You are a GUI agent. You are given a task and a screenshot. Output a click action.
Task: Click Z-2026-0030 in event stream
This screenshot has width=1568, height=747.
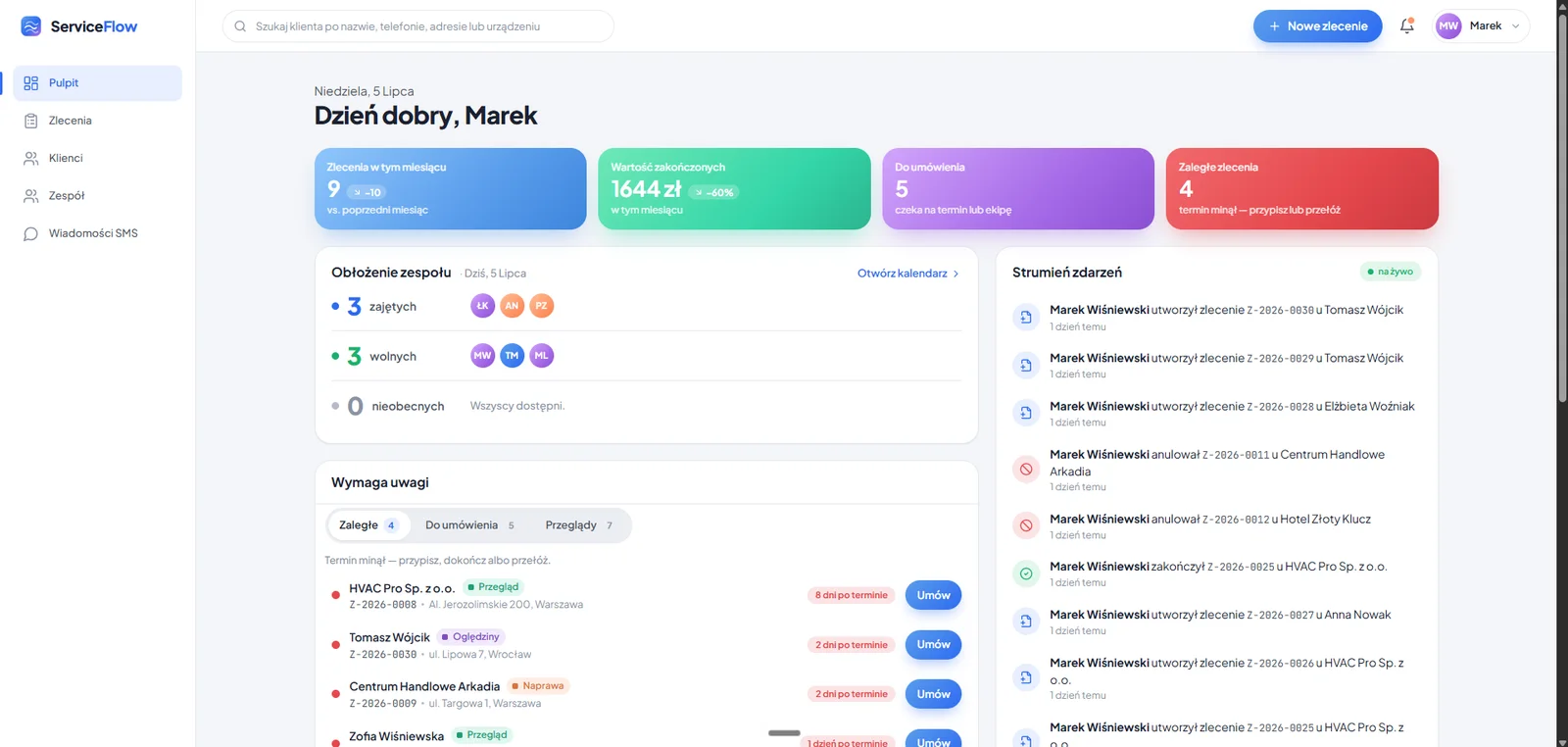click(1280, 311)
